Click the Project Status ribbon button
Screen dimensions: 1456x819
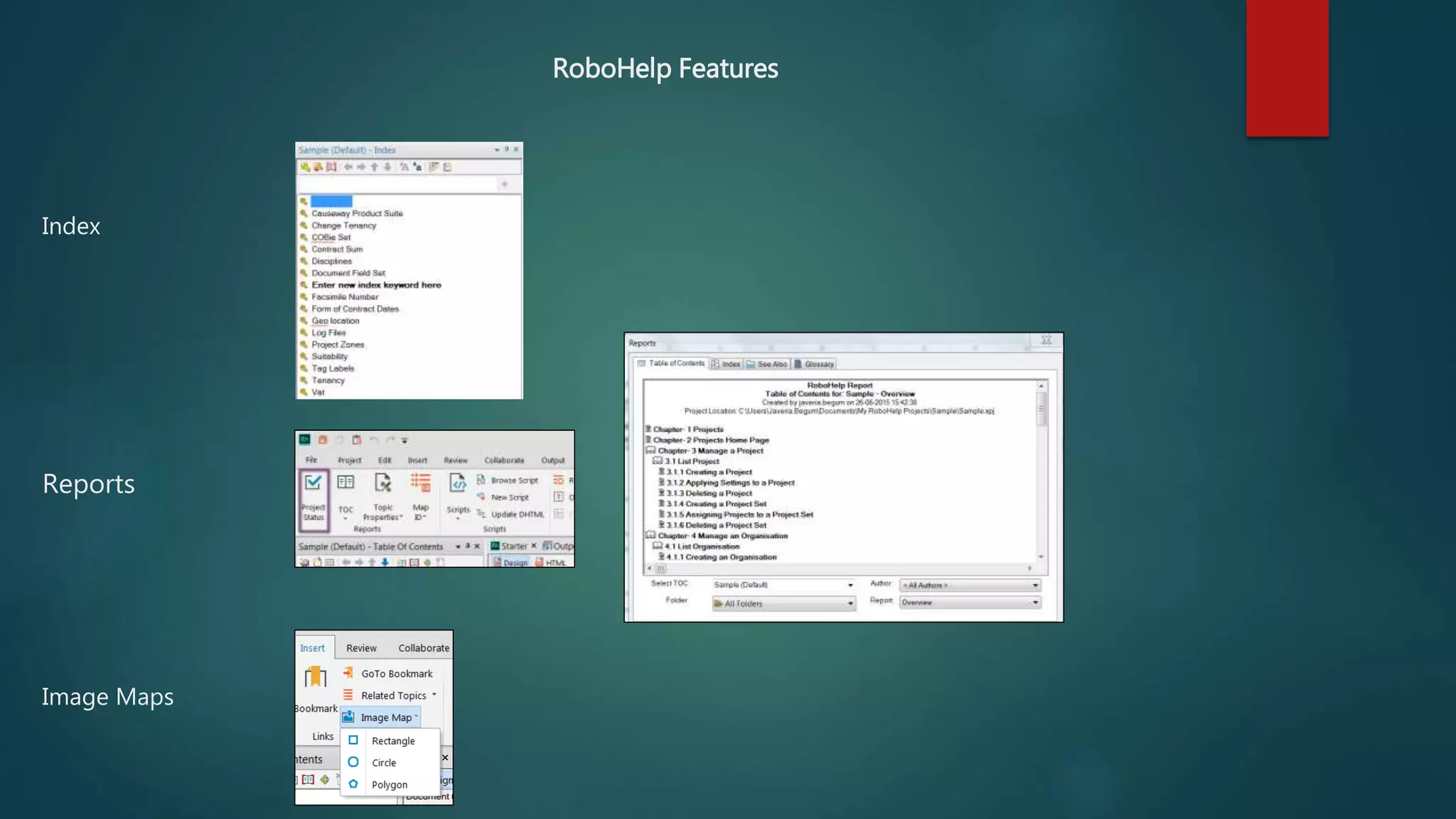pyautogui.click(x=314, y=500)
